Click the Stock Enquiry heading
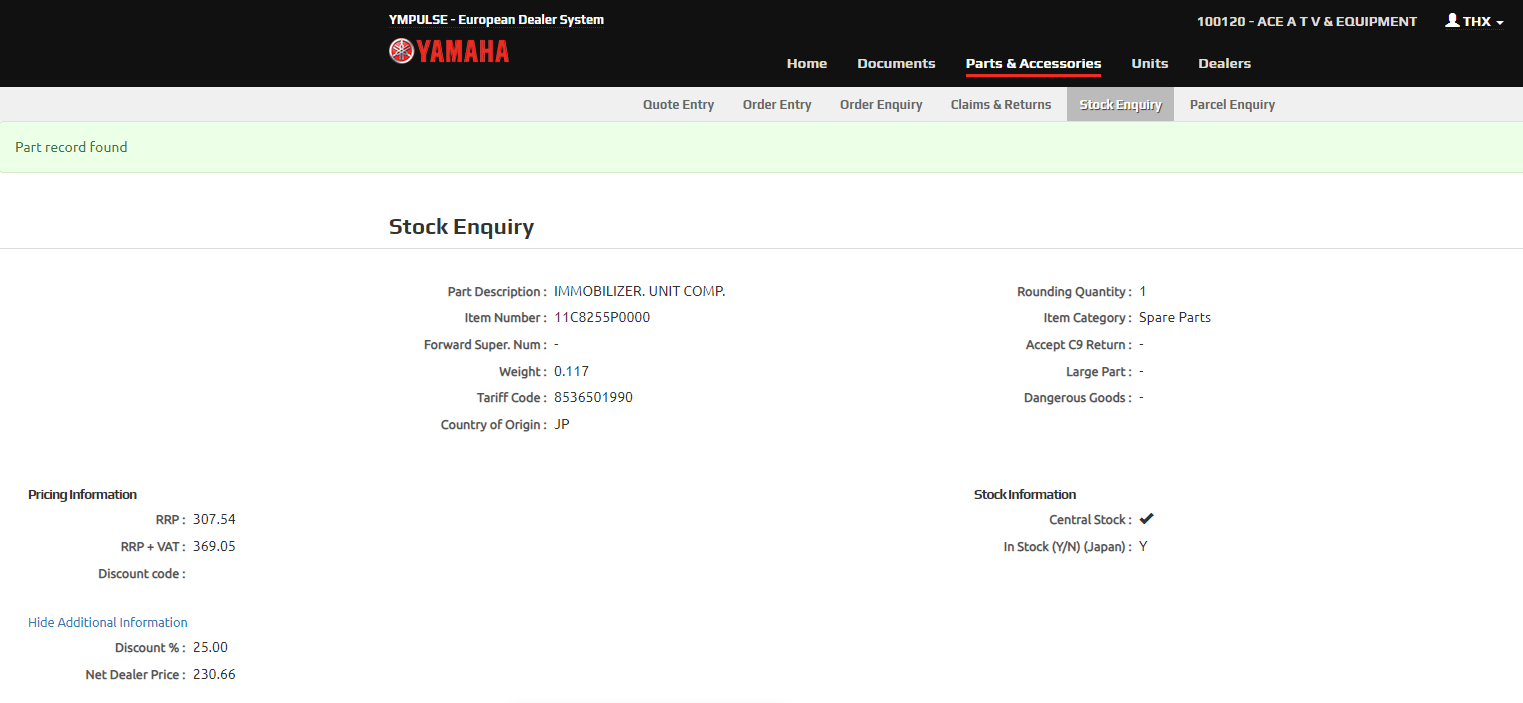 pos(461,227)
